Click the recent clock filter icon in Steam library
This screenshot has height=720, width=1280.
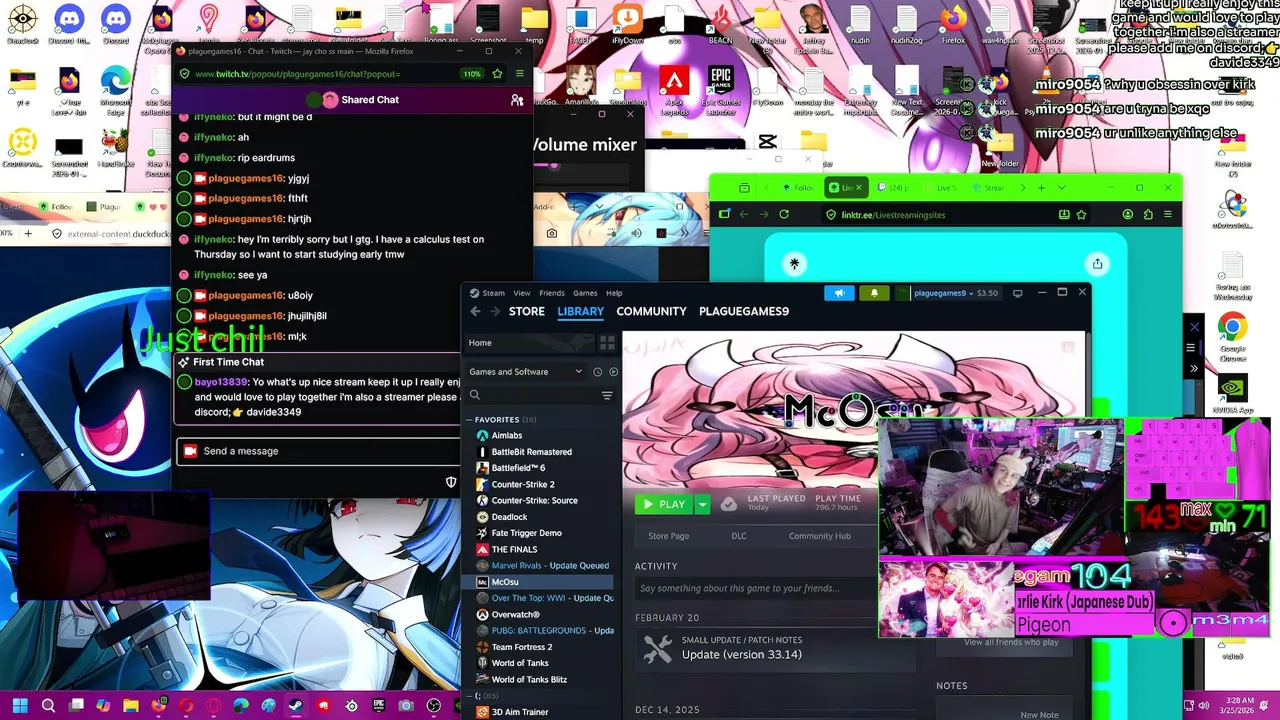pyautogui.click(x=597, y=372)
